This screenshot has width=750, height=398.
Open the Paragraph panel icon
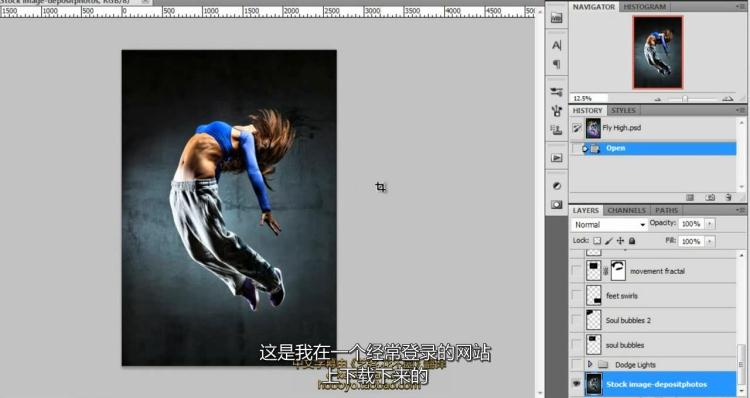(557, 64)
